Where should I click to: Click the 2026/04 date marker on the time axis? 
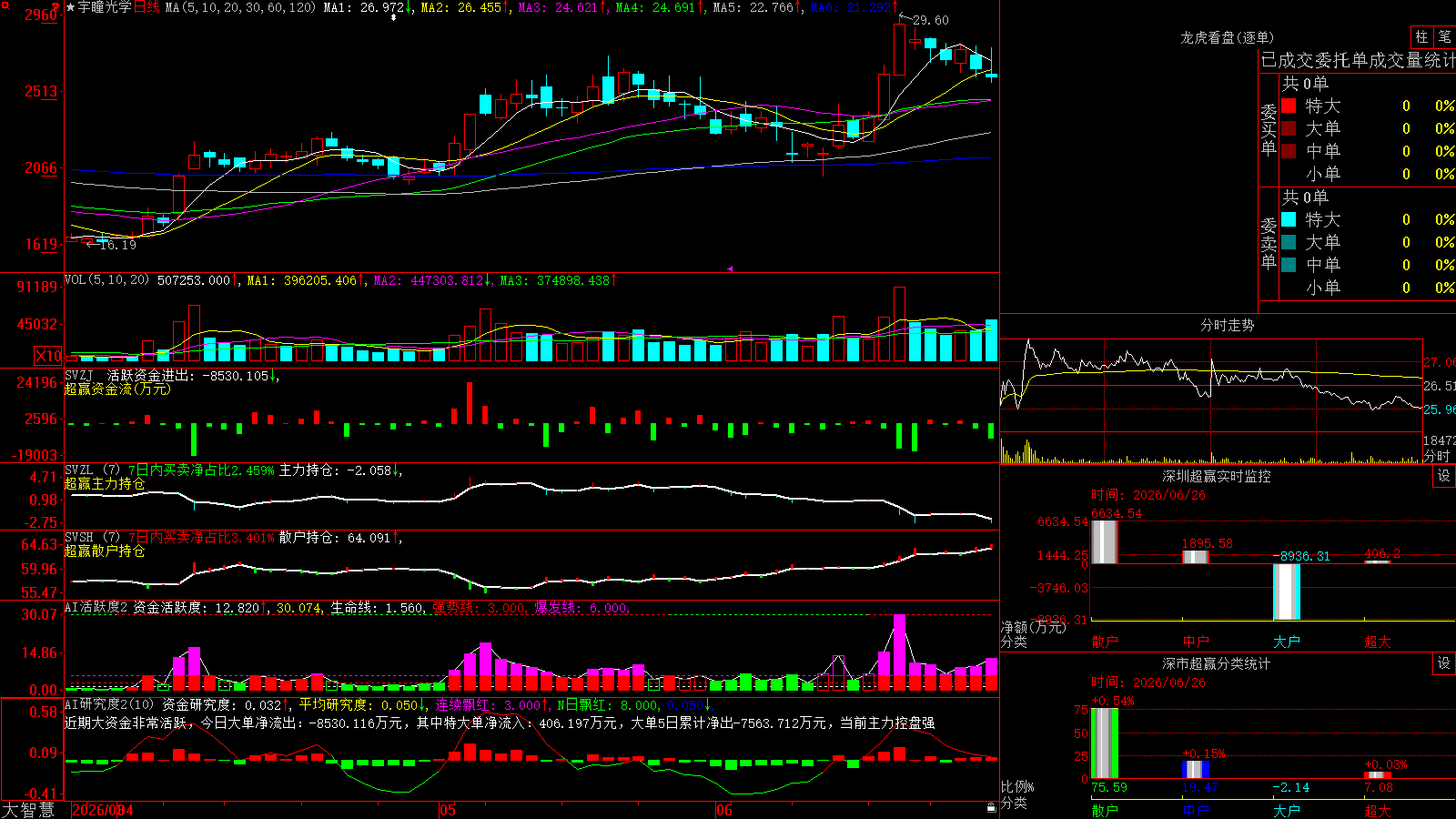[x=102, y=810]
